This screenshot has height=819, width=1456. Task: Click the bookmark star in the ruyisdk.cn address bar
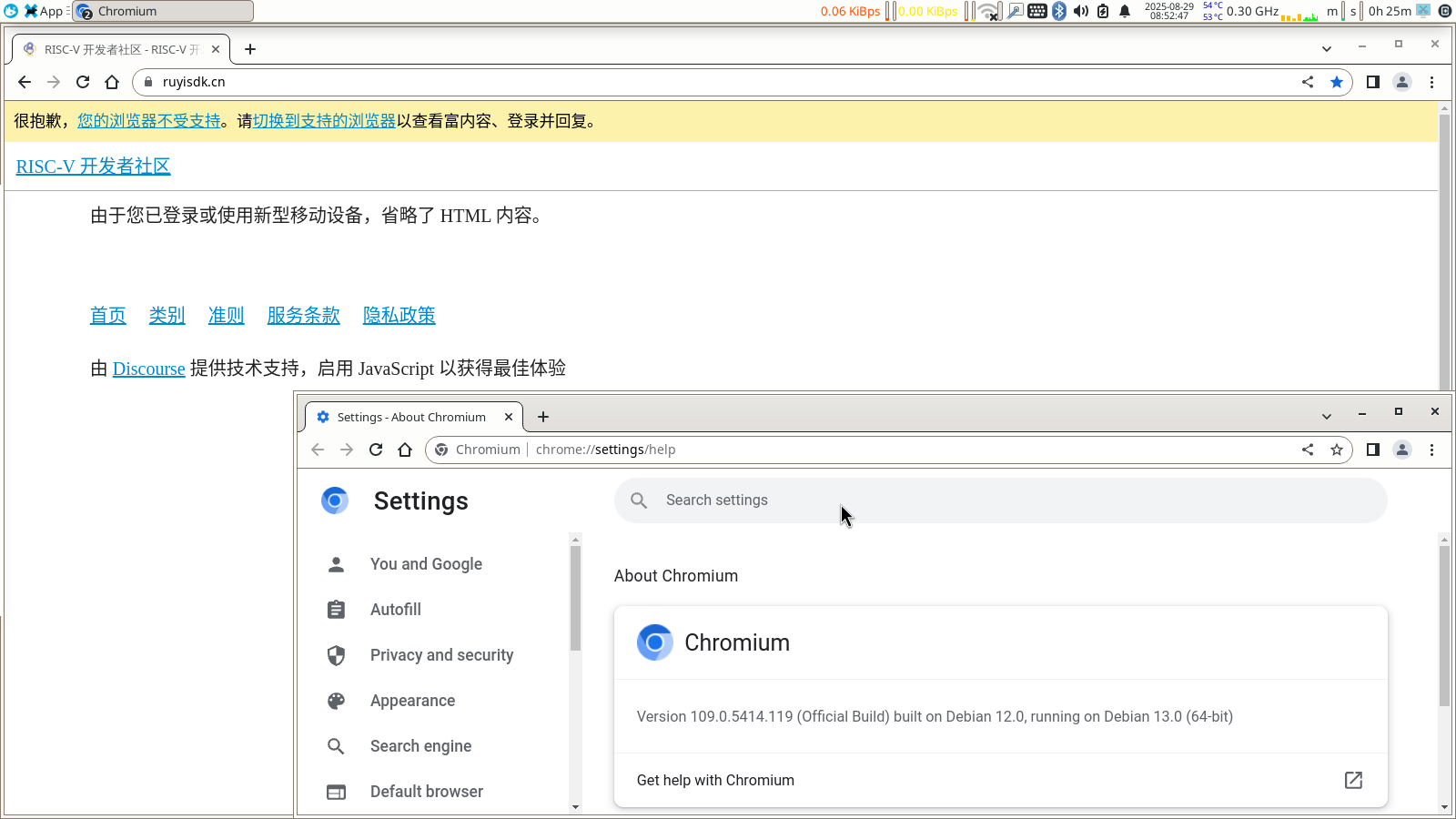point(1336,82)
